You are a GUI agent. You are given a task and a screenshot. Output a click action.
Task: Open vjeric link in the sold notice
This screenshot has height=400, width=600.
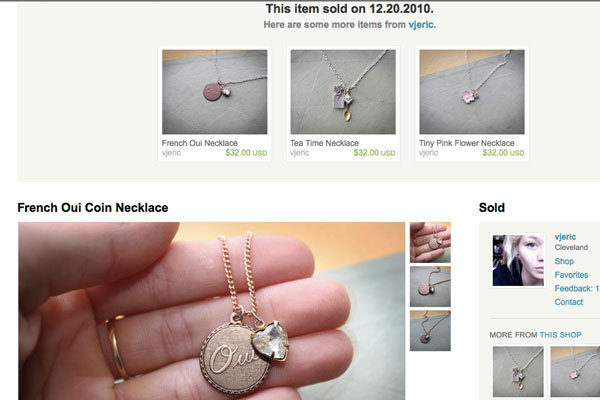click(421, 24)
